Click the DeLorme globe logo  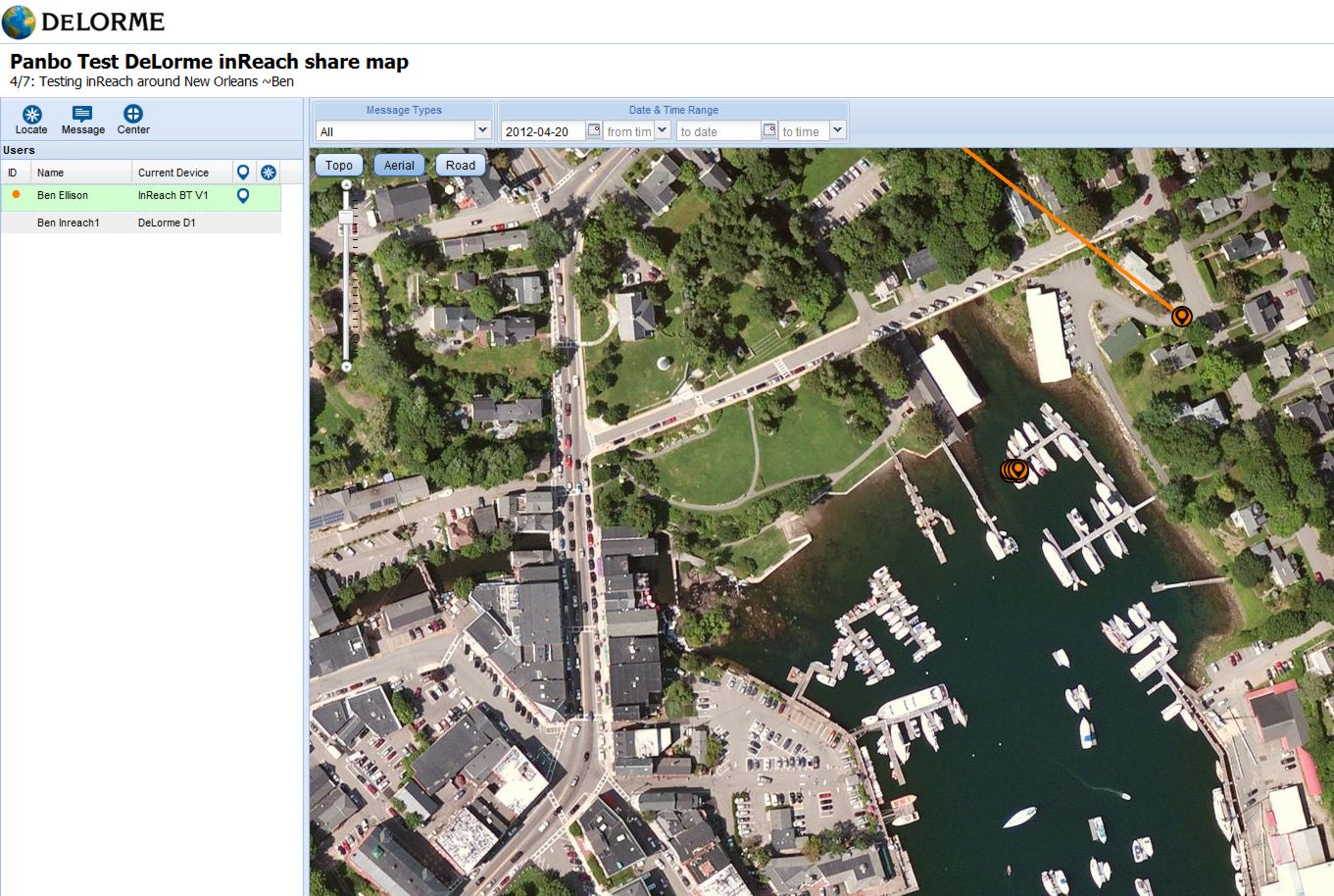(x=19, y=22)
